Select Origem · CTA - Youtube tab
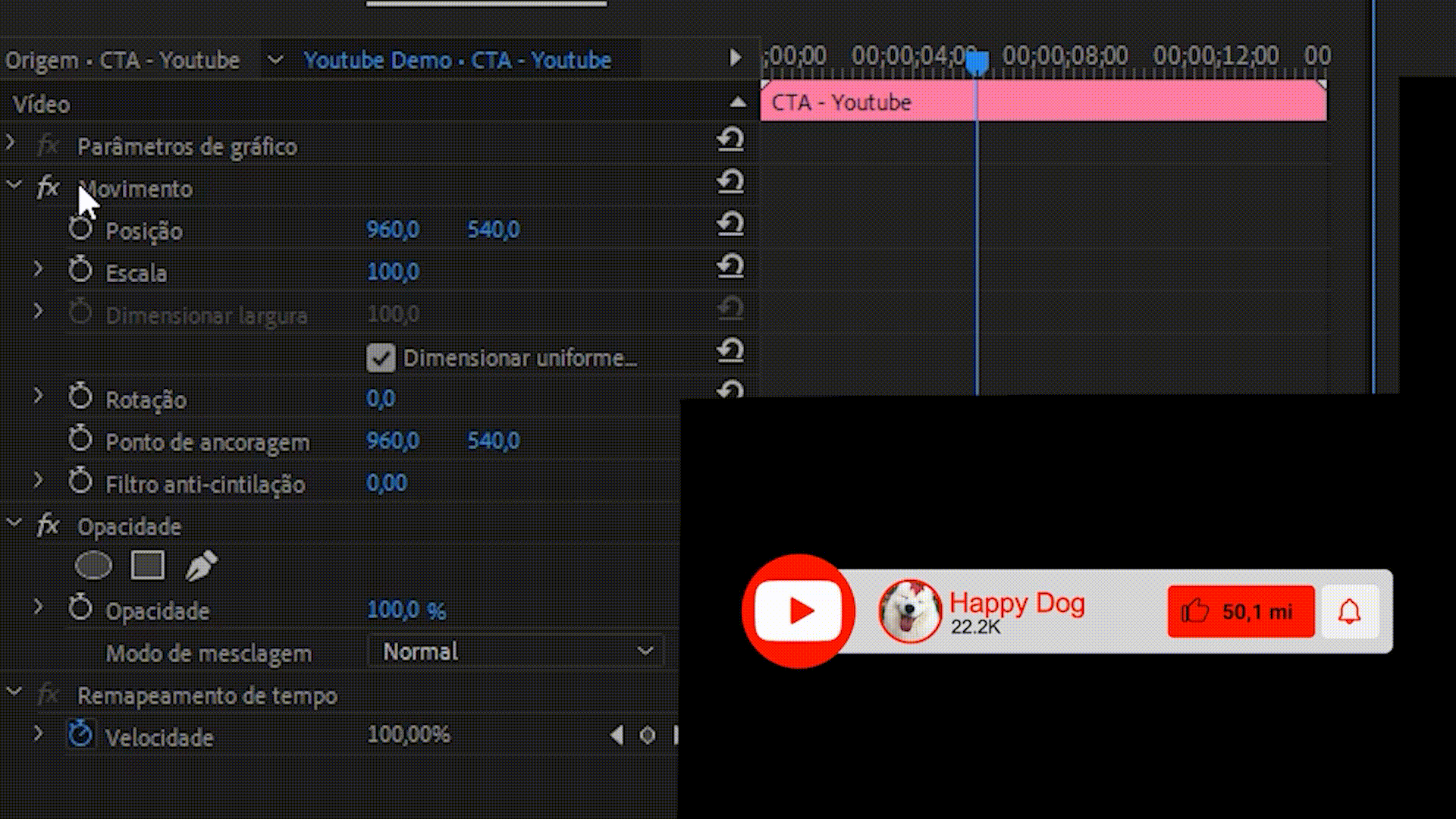1456x819 pixels. click(x=123, y=60)
